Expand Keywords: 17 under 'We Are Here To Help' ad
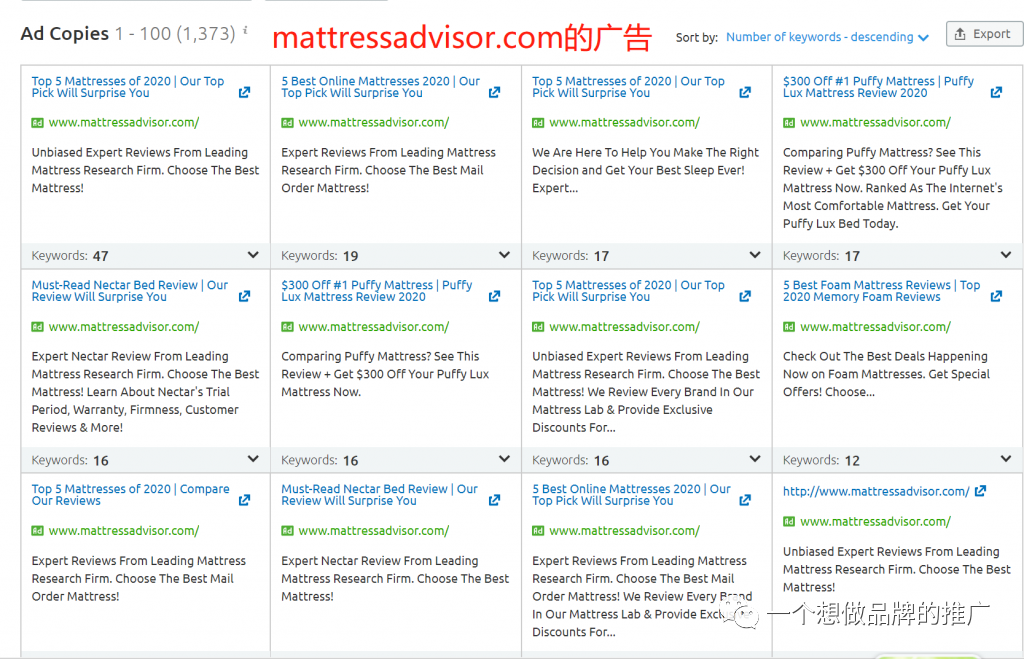 (755, 255)
